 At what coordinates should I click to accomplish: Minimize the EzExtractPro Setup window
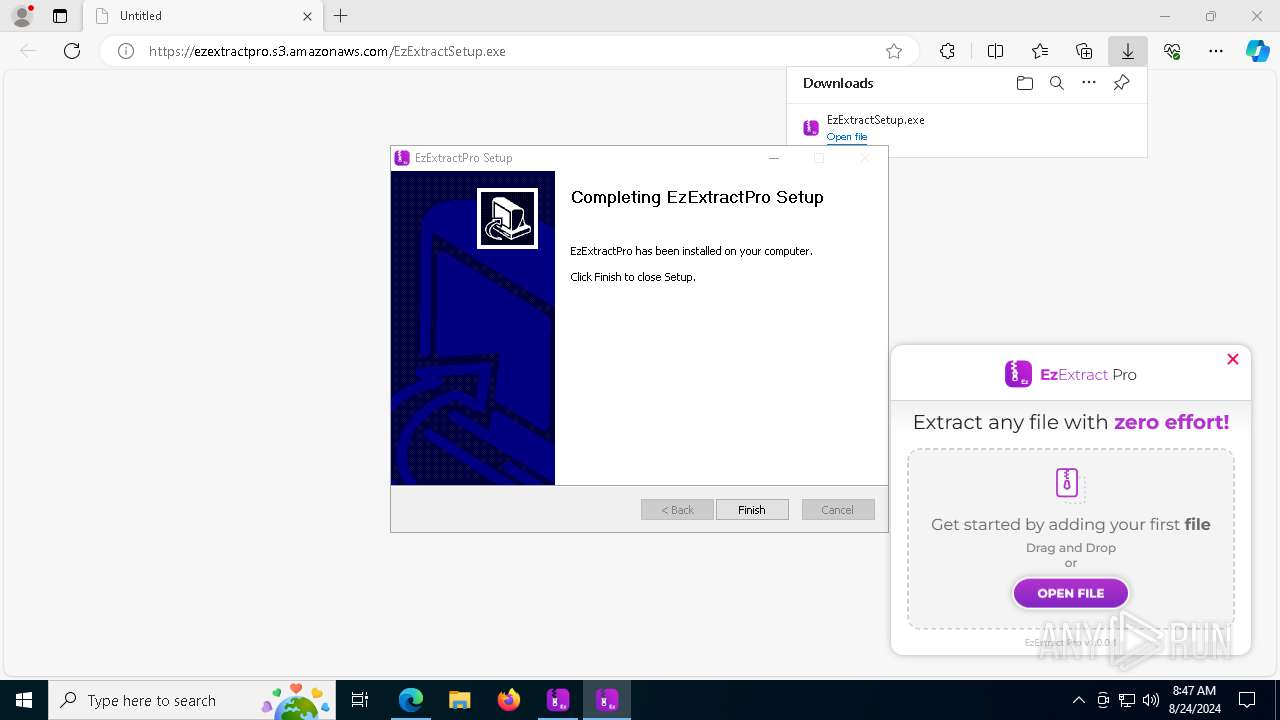773,158
